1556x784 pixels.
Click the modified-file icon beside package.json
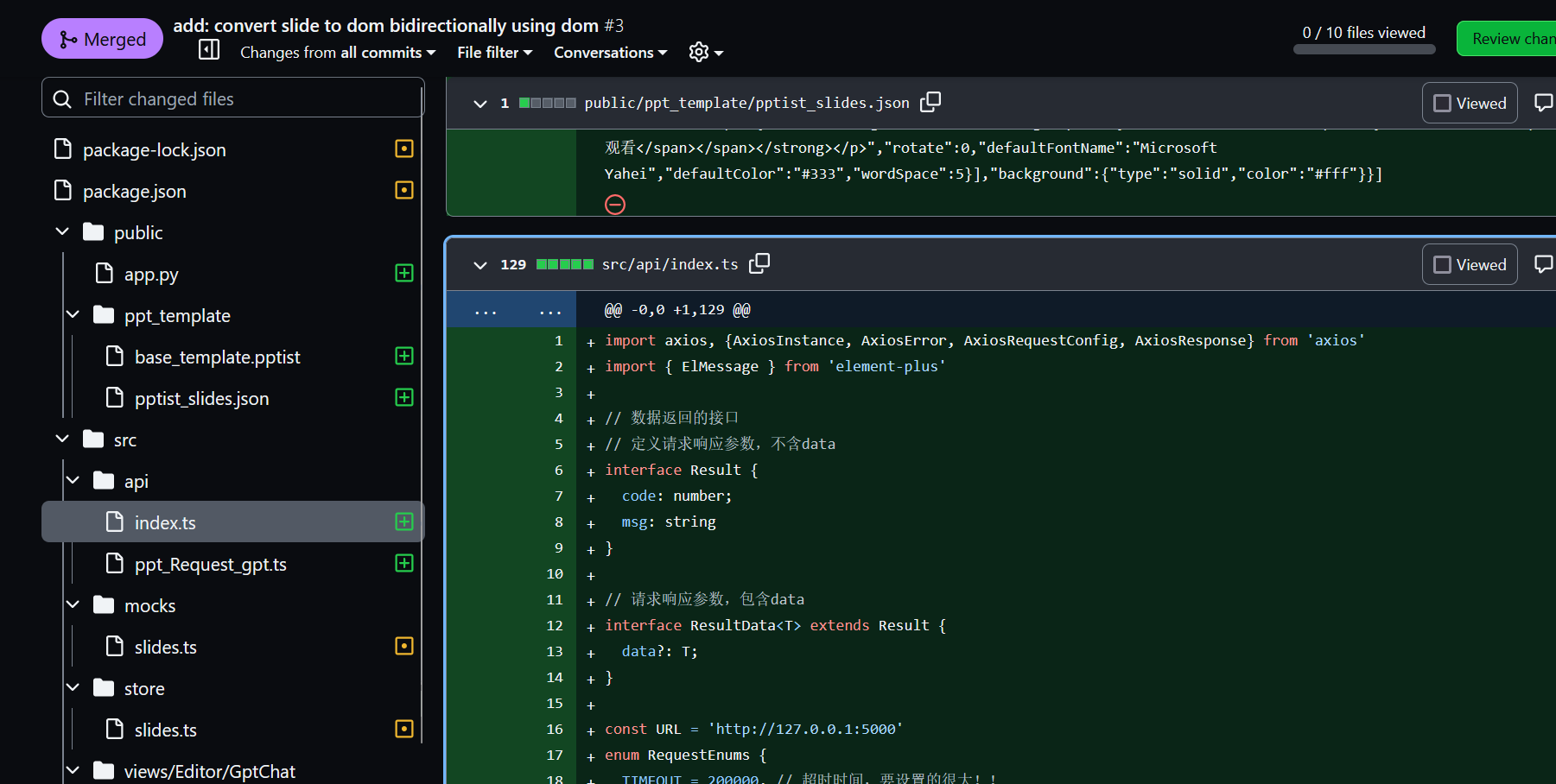pos(403,190)
